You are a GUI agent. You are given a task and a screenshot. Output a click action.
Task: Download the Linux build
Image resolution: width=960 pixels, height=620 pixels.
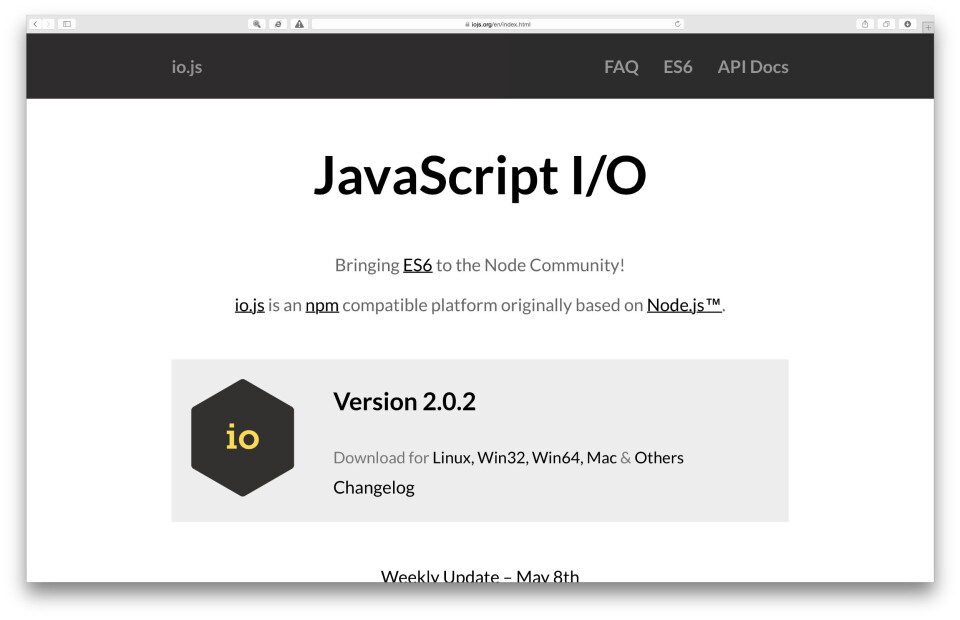452,458
